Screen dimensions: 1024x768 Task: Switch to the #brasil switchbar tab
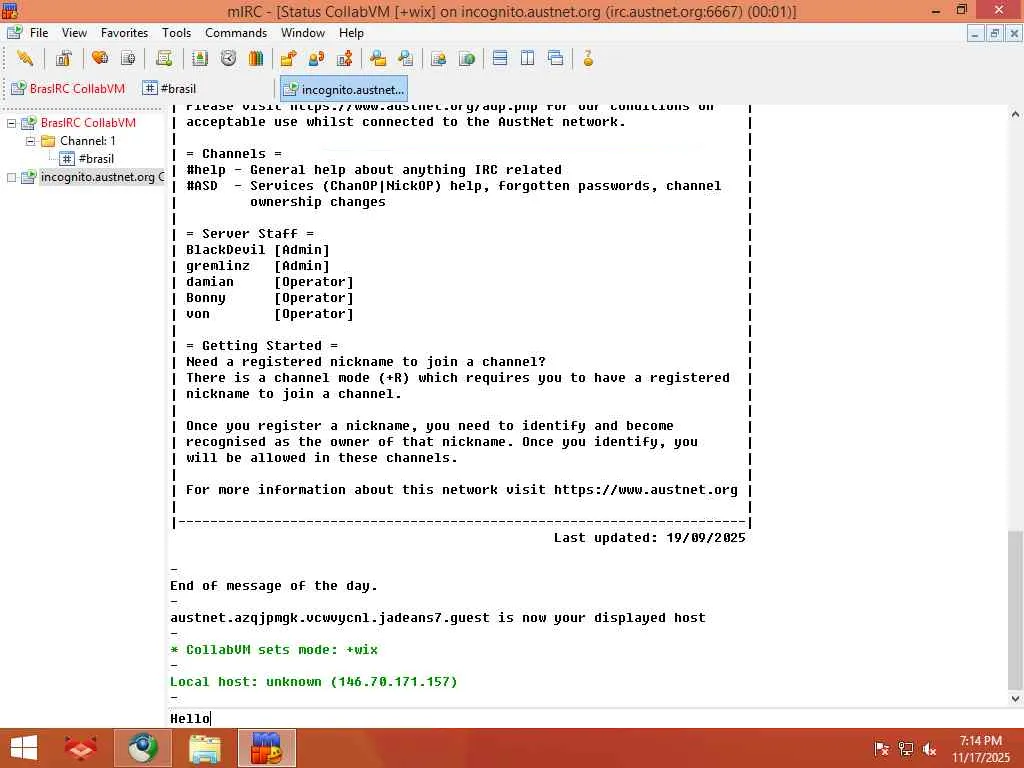pos(170,88)
